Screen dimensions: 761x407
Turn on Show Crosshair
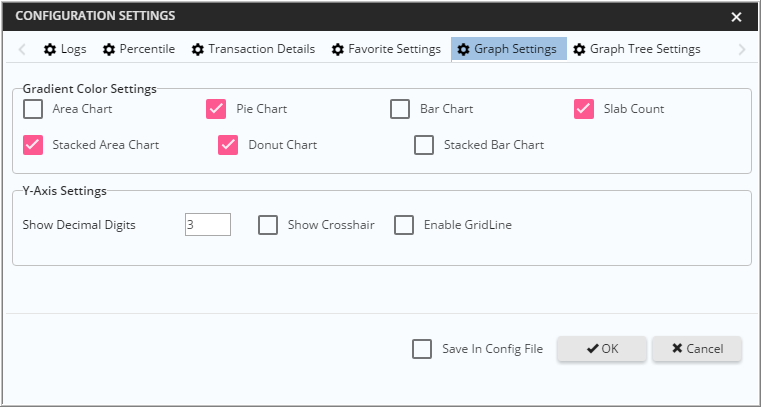click(268, 225)
